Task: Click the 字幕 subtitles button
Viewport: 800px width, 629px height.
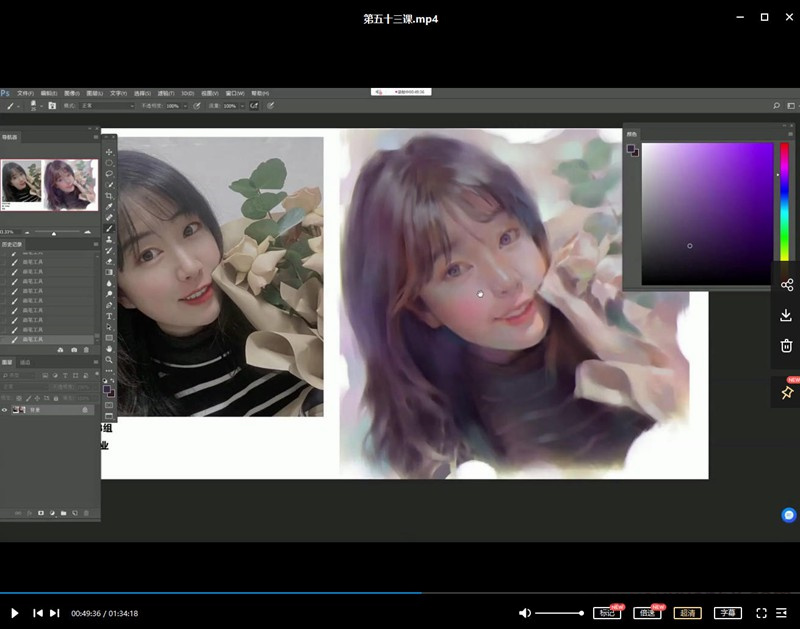Action: coord(727,613)
